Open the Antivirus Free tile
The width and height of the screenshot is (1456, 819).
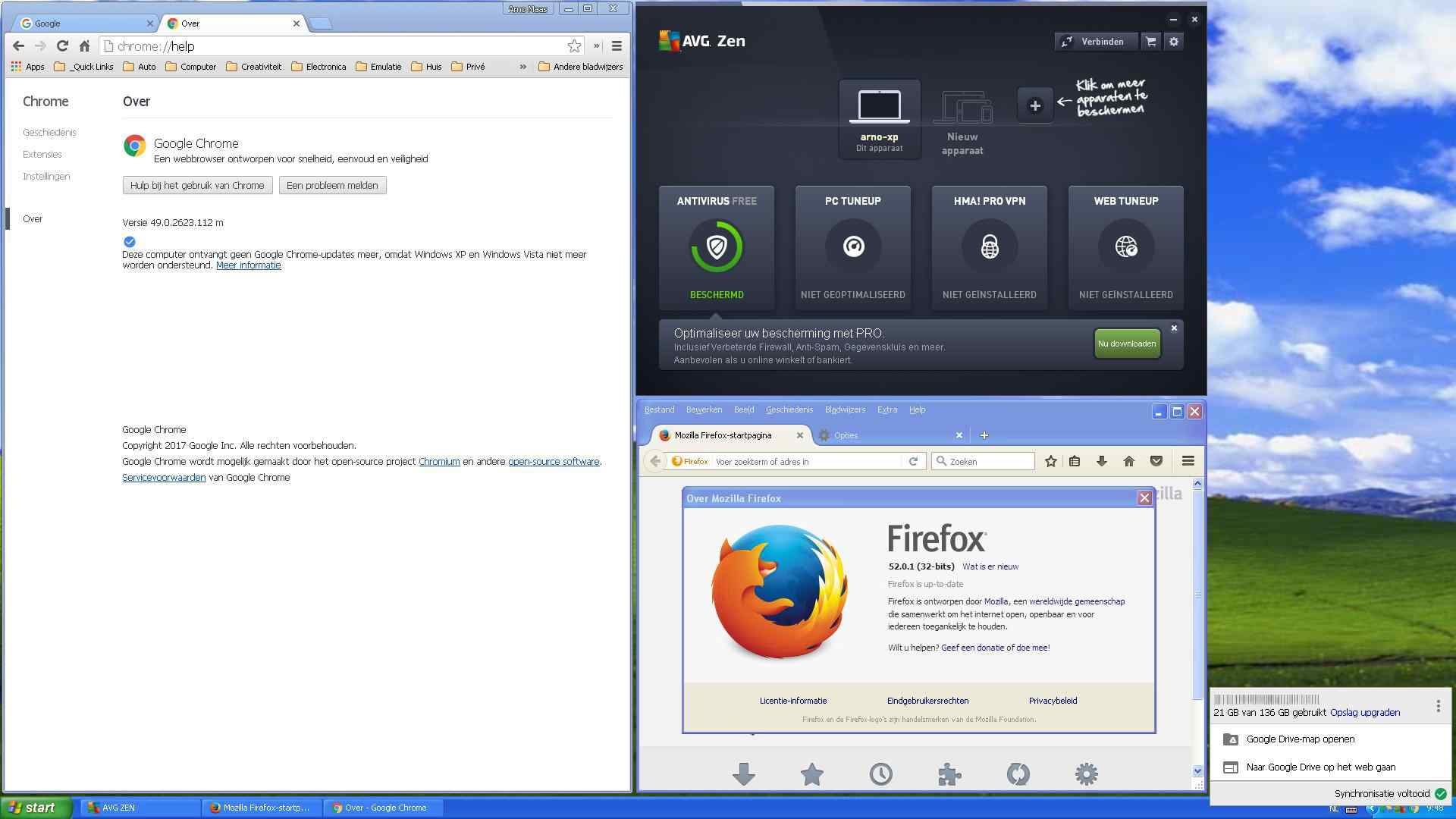tap(717, 247)
